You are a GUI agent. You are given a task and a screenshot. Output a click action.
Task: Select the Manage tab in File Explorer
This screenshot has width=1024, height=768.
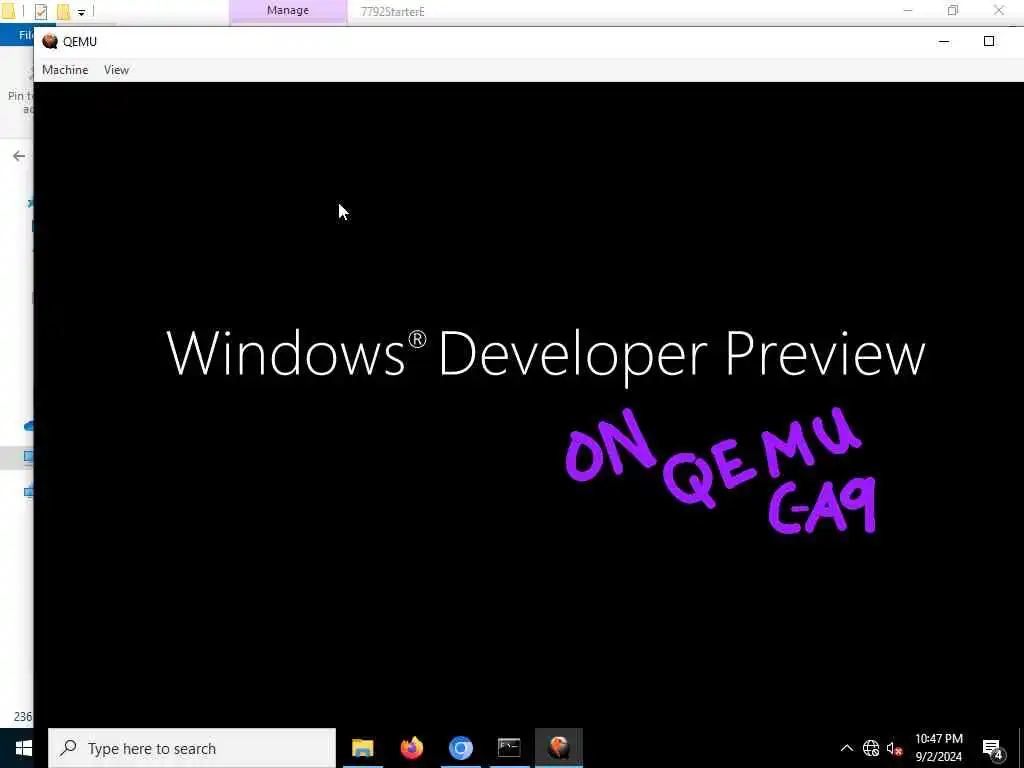pyautogui.click(x=287, y=10)
